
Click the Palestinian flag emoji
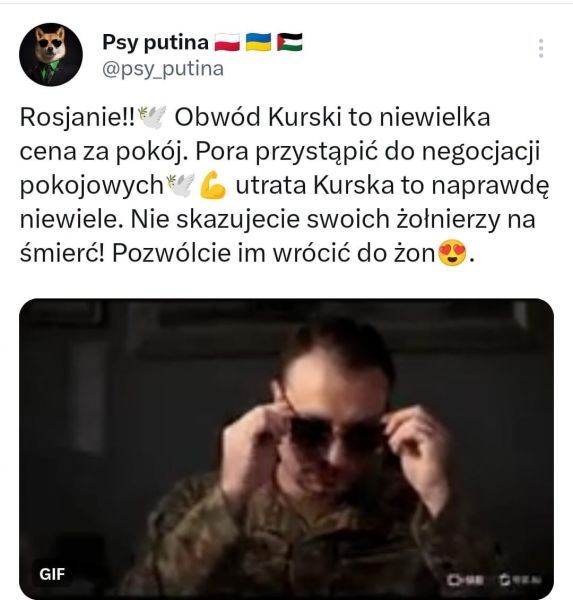(x=290, y=42)
